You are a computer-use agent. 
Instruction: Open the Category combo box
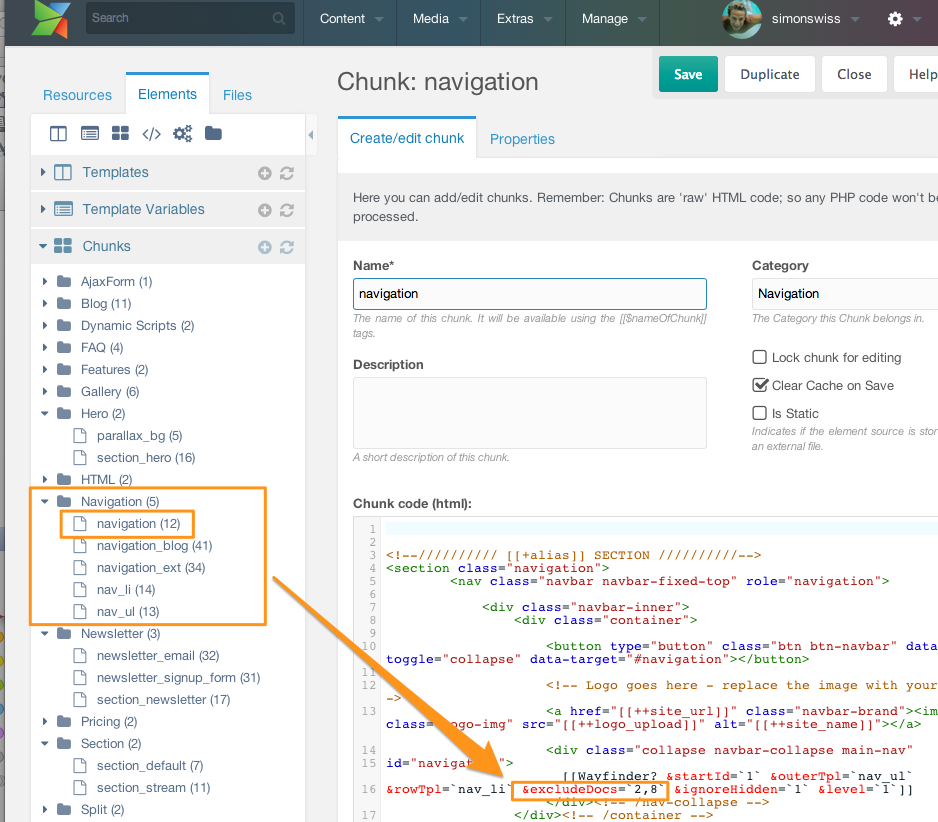pyautogui.click(x=845, y=294)
